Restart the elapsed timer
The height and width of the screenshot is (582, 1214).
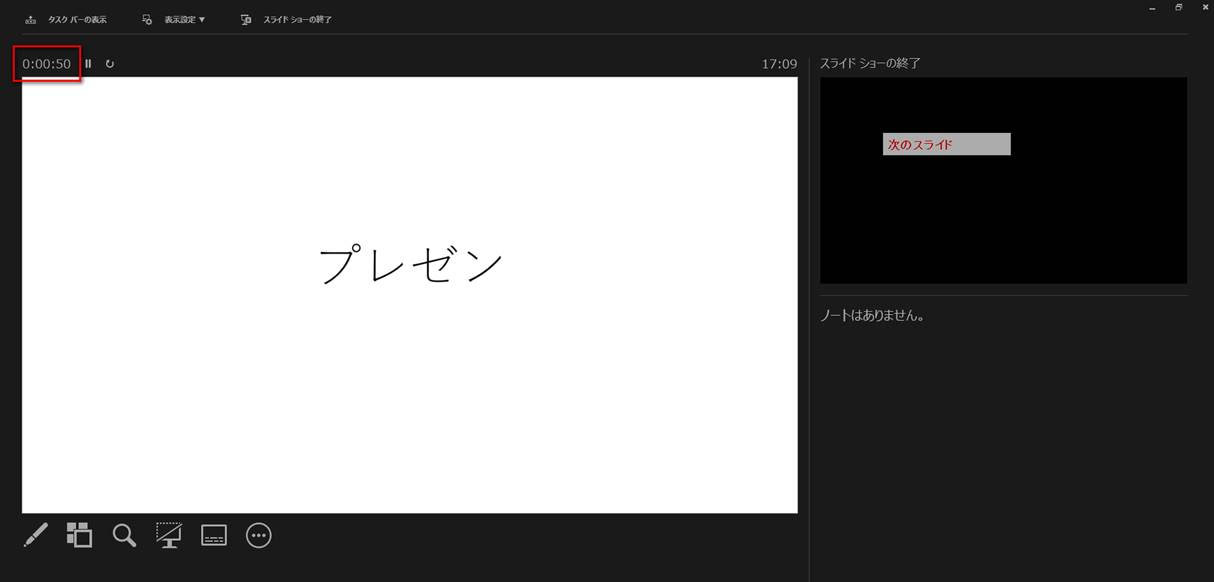[x=108, y=63]
